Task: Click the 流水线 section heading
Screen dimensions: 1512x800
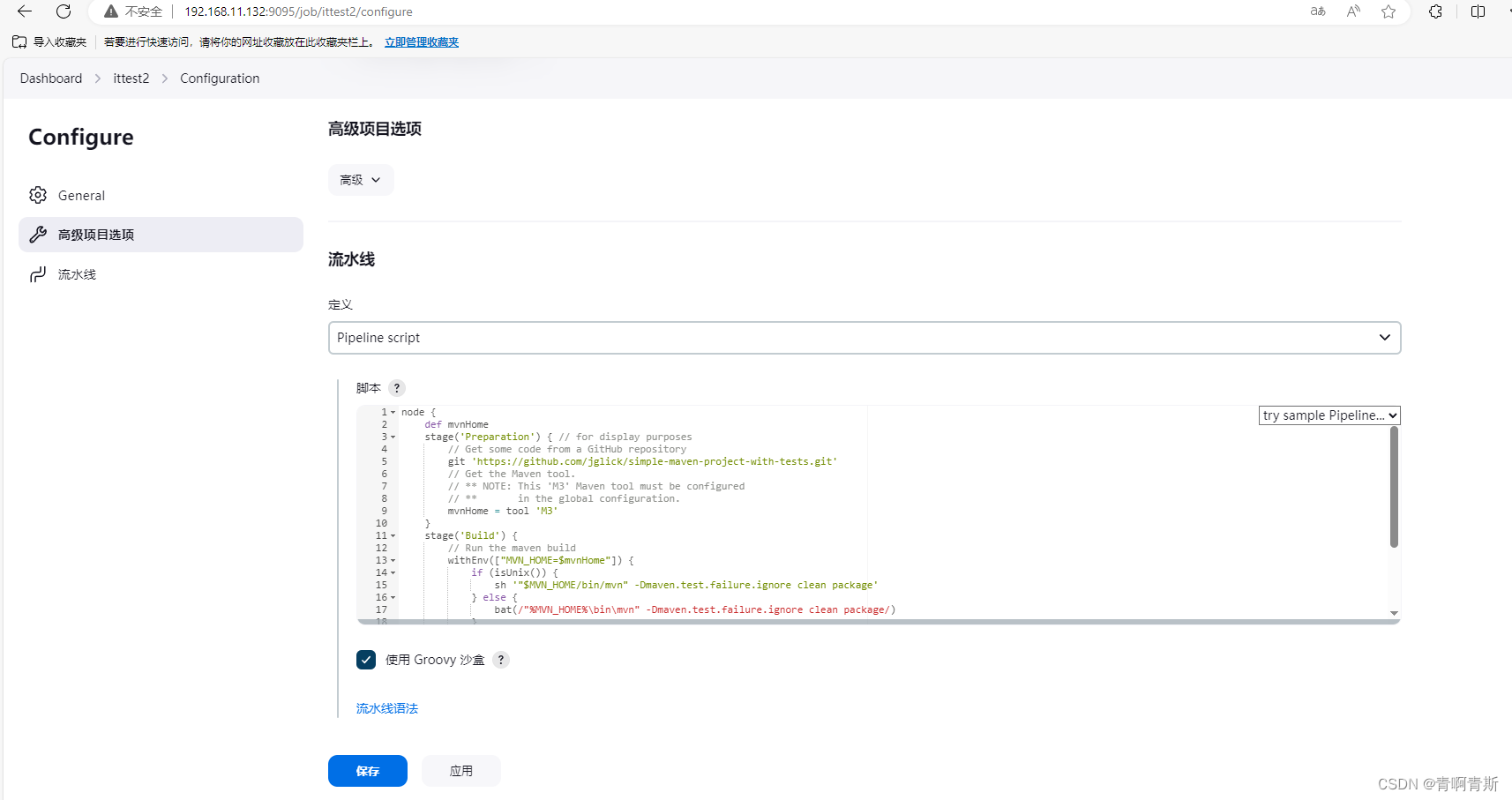Action: click(x=351, y=259)
